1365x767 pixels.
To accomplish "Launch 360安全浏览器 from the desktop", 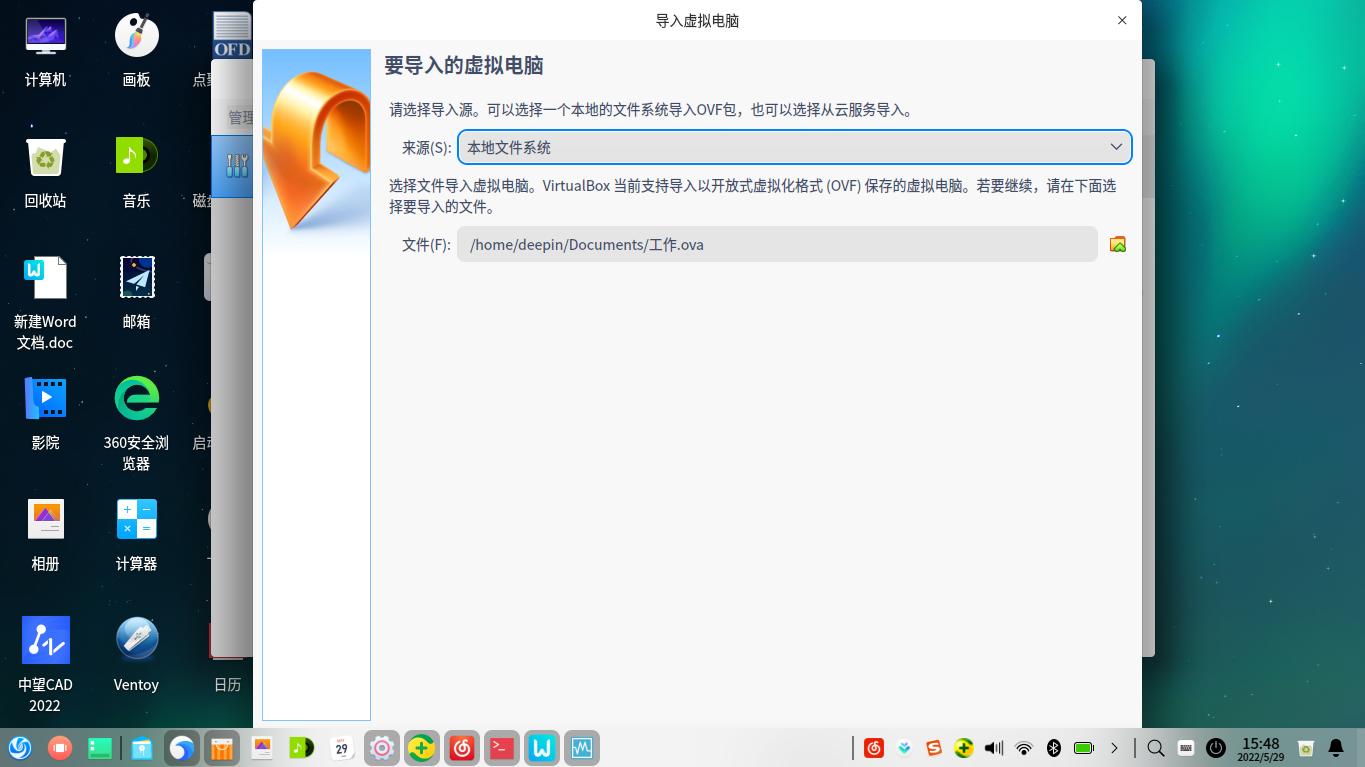I will (136, 397).
